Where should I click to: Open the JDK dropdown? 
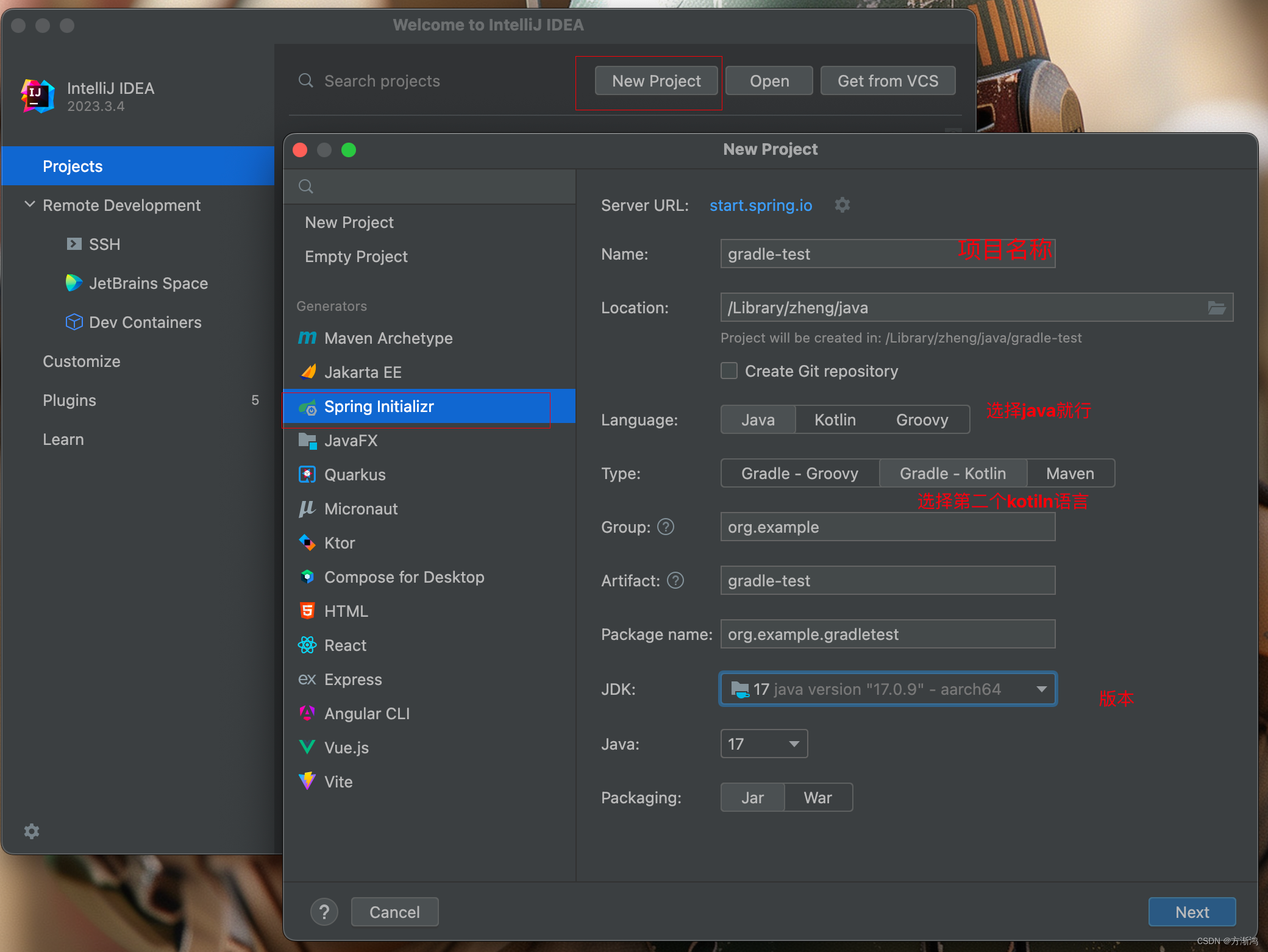click(x=1041, y=689)
